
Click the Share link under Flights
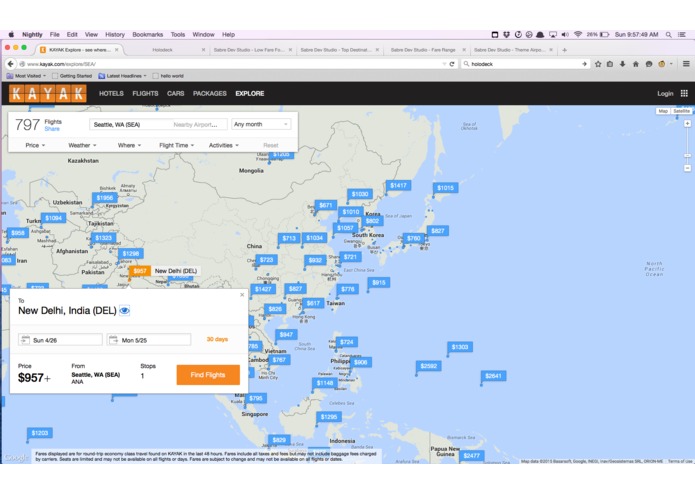click(x=52, y=129)
